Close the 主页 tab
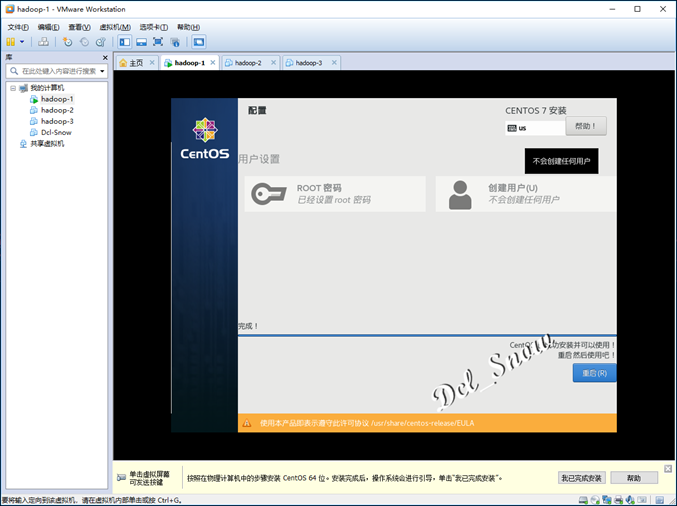This screenshot has height=506, width=677. (152, 63)
